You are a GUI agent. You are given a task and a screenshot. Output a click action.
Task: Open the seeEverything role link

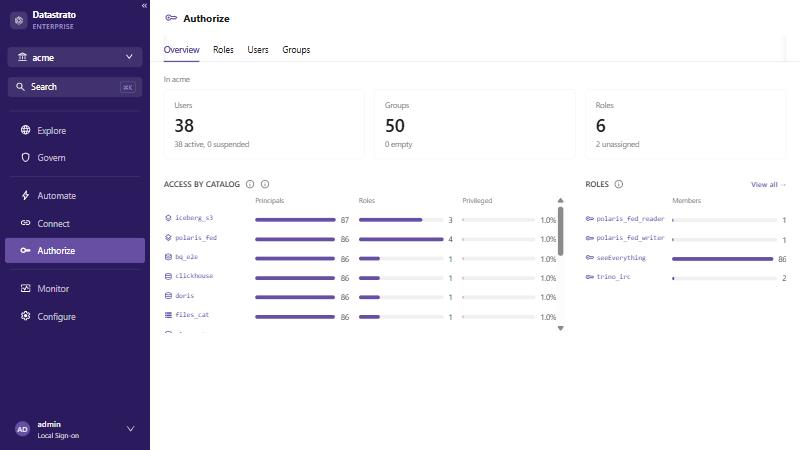coord(621,258)
